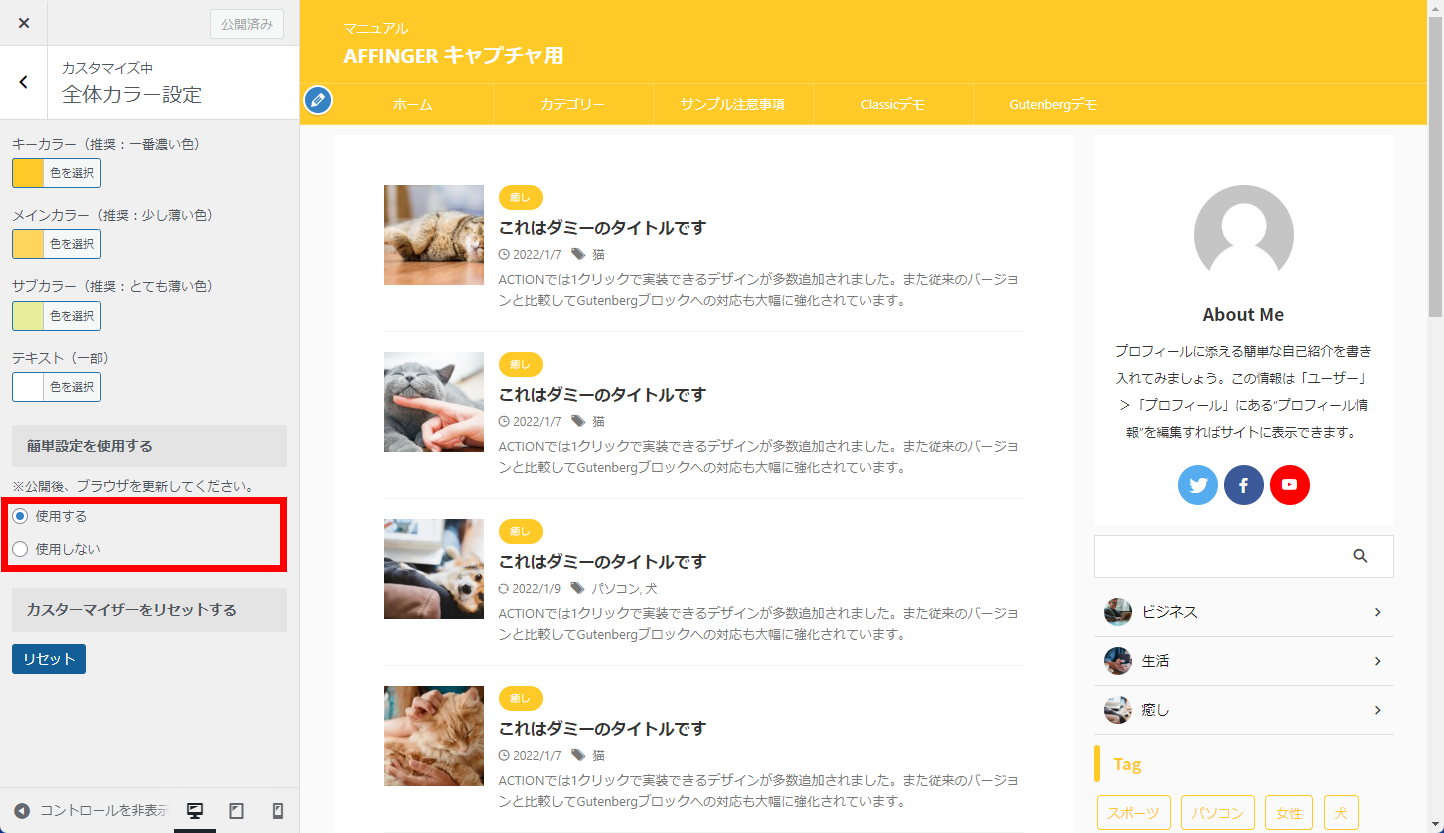Open the YouTube profile icon
The image size is (1444, 833).
click(x=1290, y=485)
